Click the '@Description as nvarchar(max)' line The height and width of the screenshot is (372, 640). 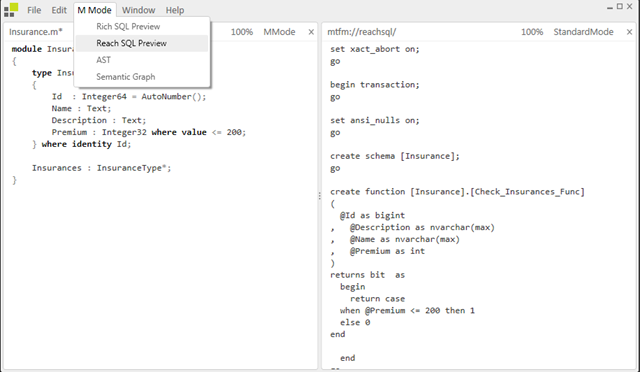(422, 227)
